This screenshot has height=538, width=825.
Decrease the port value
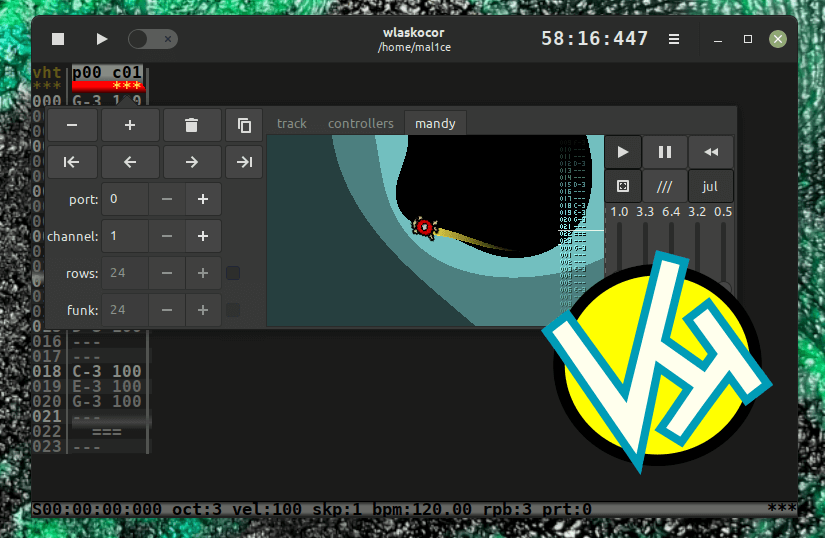click(167, 199)
